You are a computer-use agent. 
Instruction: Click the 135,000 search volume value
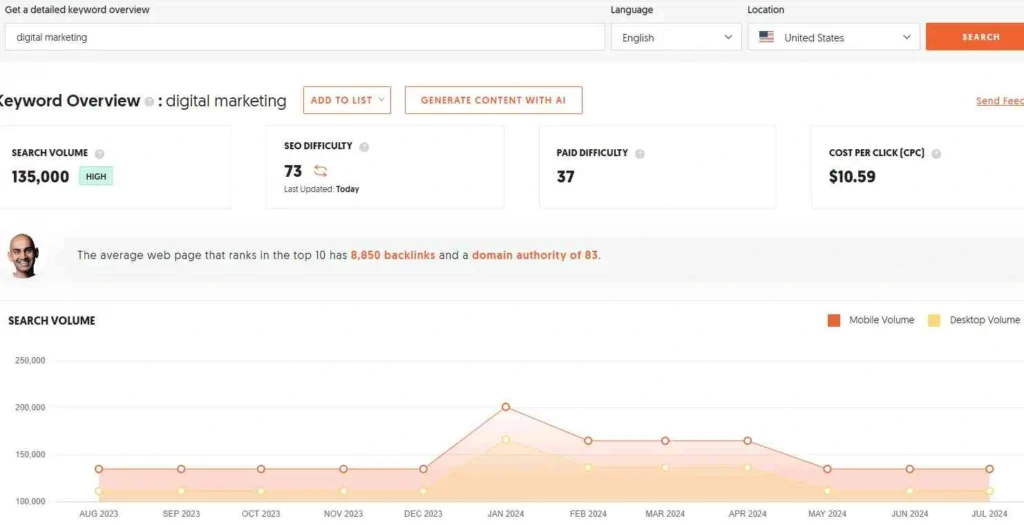click(40, 177)
